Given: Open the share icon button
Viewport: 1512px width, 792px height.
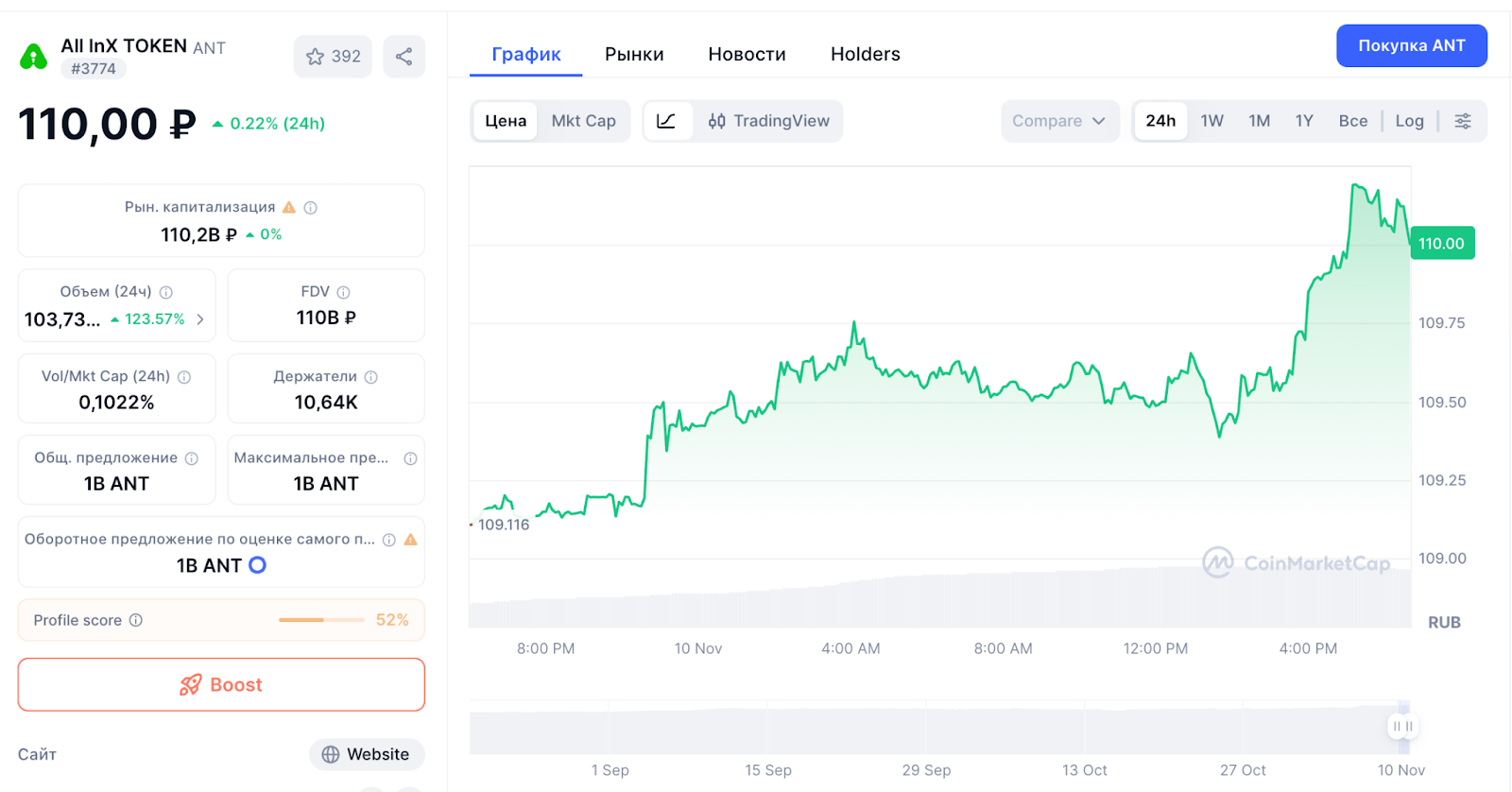Looking at the screenshot, I should 404,57.
